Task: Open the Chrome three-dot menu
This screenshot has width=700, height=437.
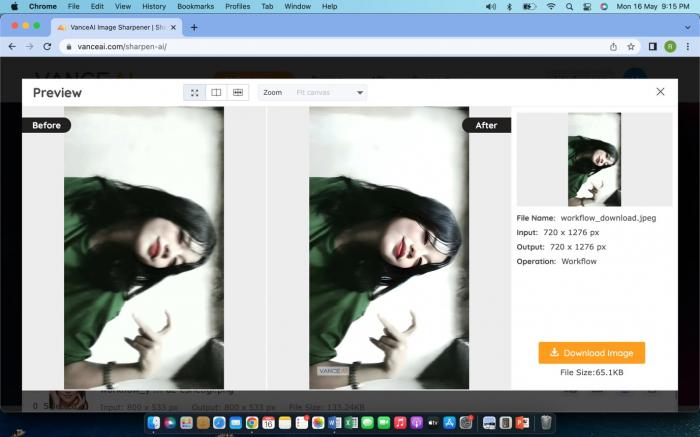Action: coord(688,46)
